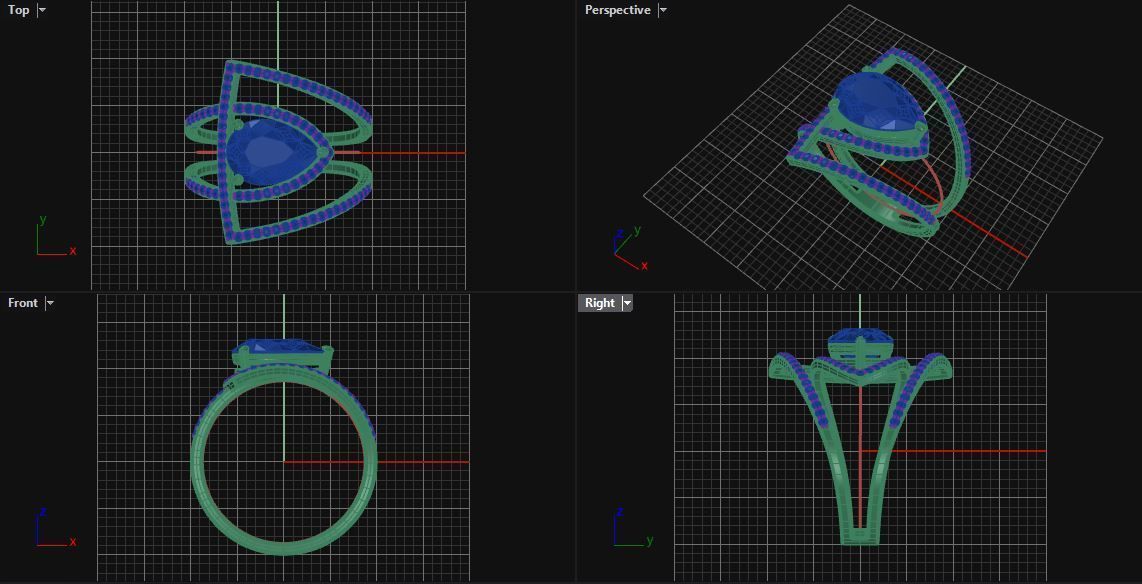Viewport: 1142px width, 584px height.
Task: Select the blue pear gemstone in Top view
Action: [x=271, y=152]
